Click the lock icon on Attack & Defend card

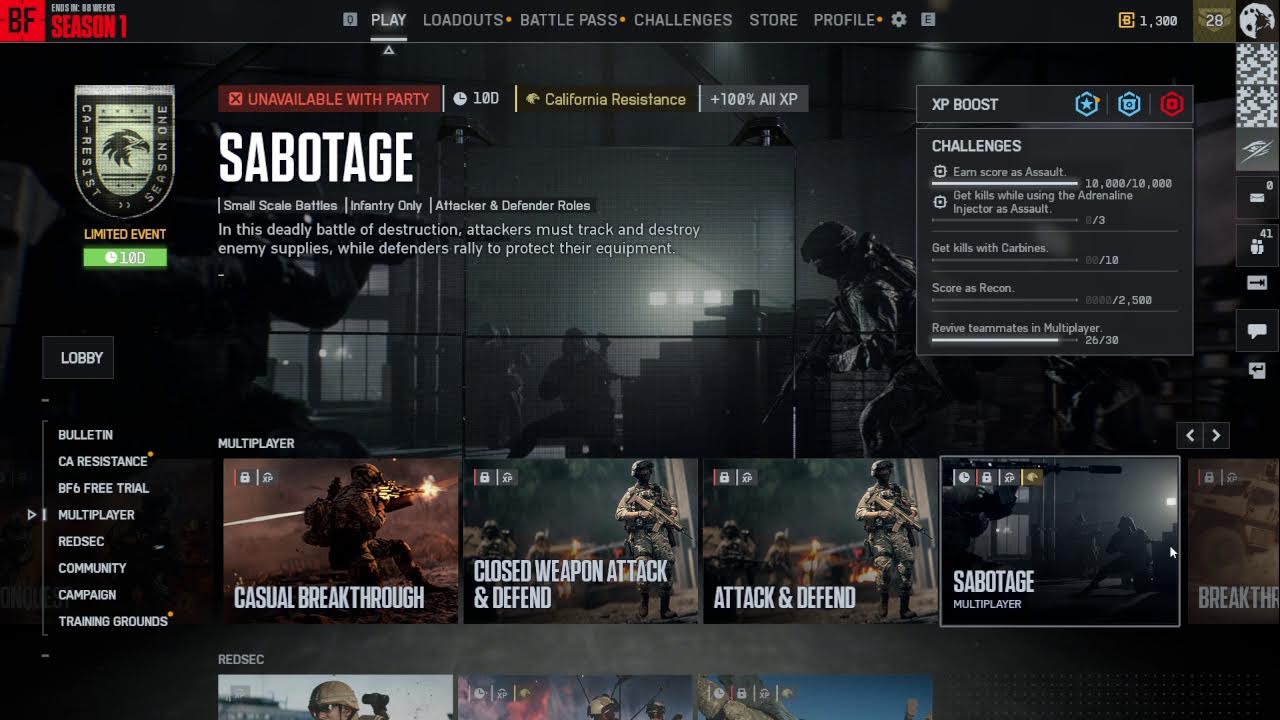[x=724, y=478]
